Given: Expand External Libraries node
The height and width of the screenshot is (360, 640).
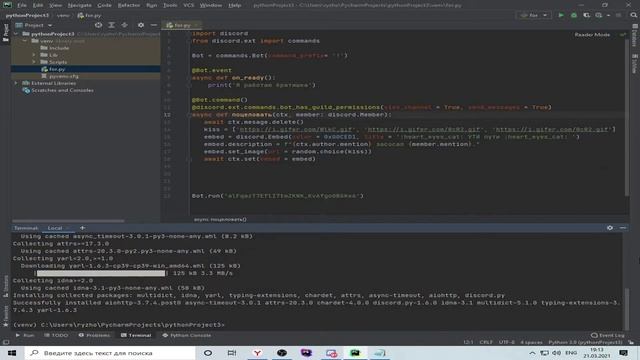Looking at the screenshot, I should click(x=16, y=83).
